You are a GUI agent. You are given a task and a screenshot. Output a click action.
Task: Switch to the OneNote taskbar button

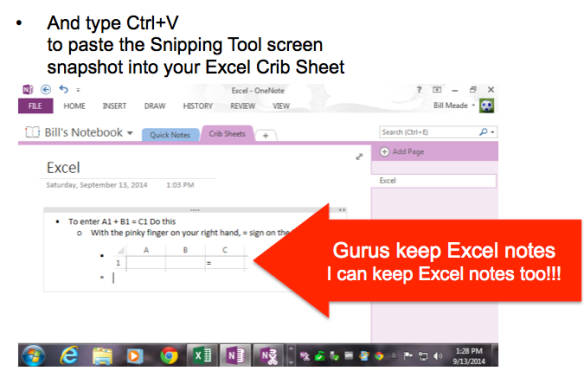[235, 355]
